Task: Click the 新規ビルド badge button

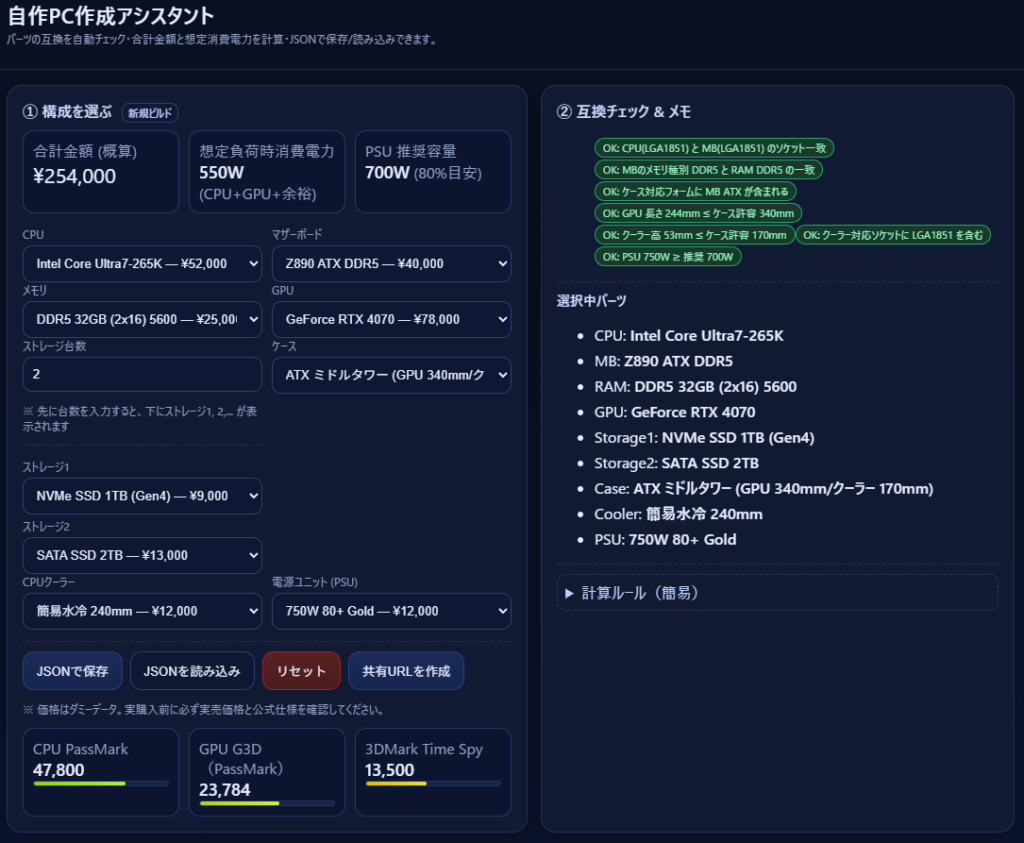Action: [x=150, y=113]
